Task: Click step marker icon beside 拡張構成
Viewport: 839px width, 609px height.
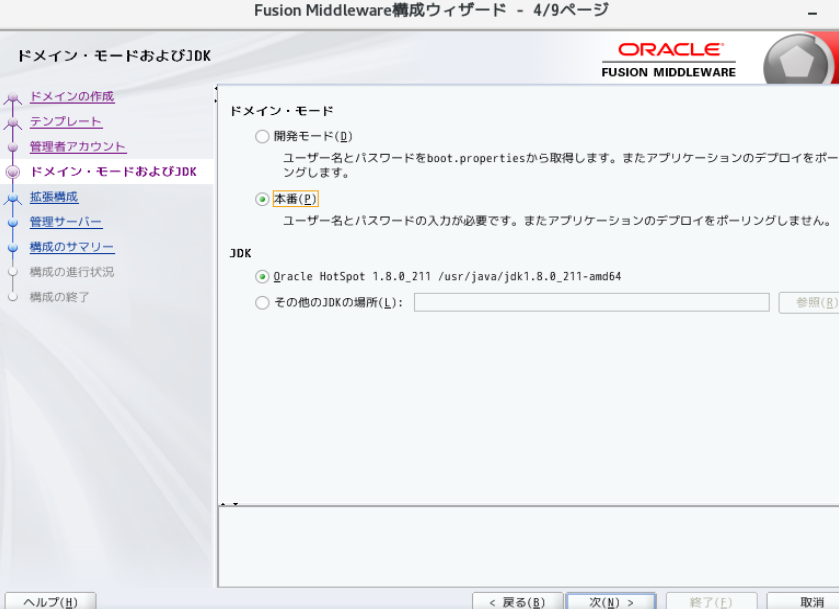Action: 13,198
